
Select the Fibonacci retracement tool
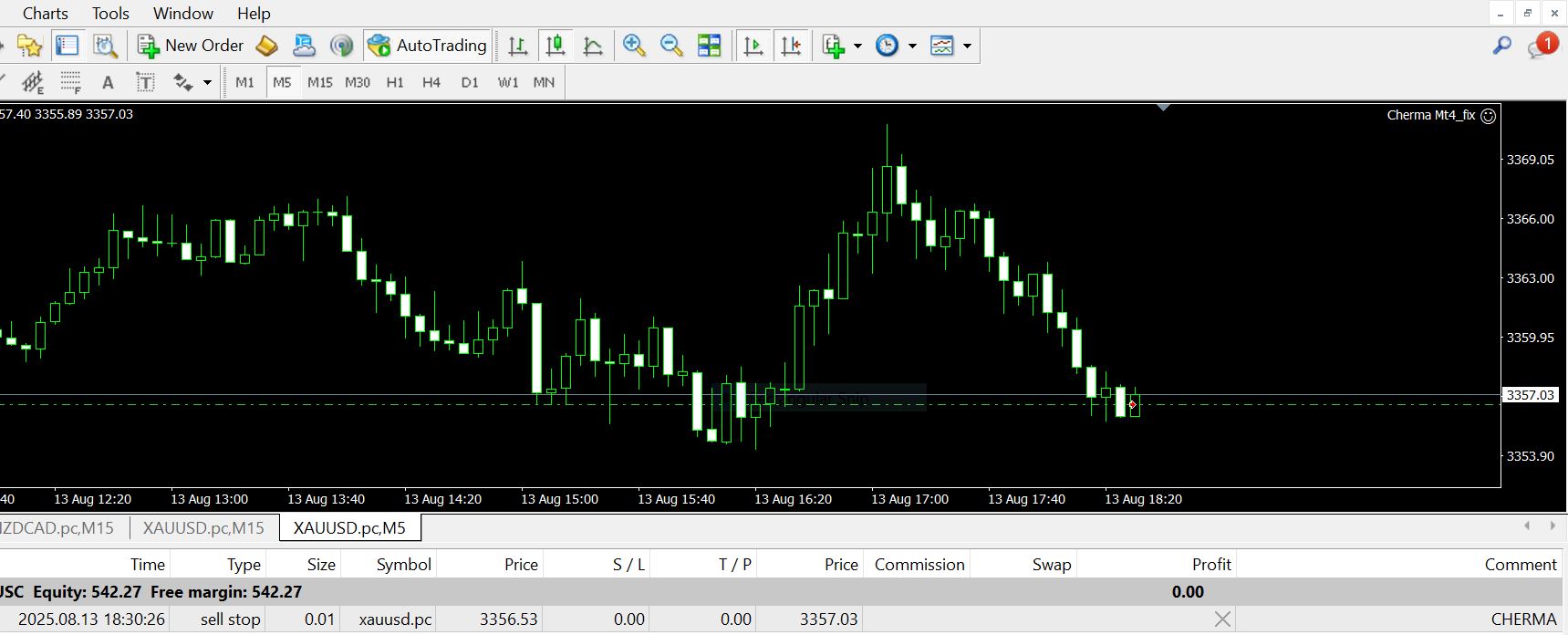coord(71,82)
